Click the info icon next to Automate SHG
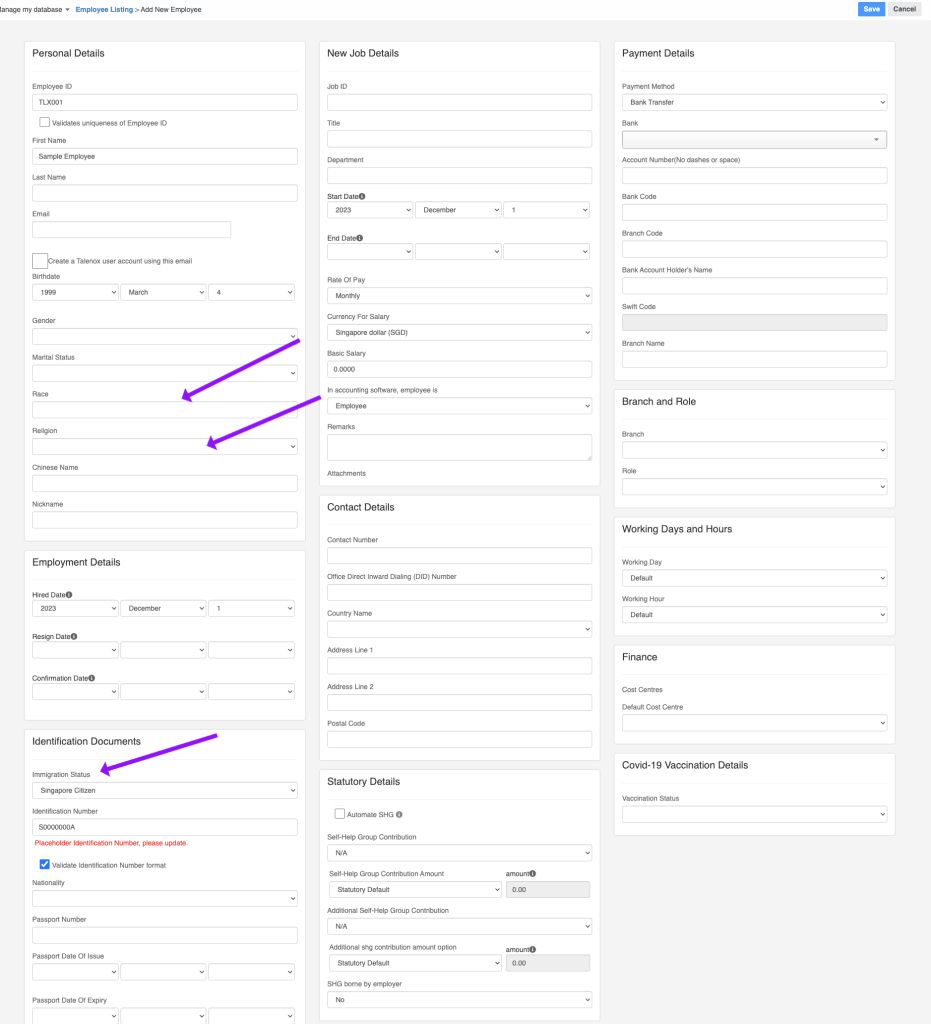This screenshot has width=931, height=1024. pyautogui.click(x=399, y=815)
